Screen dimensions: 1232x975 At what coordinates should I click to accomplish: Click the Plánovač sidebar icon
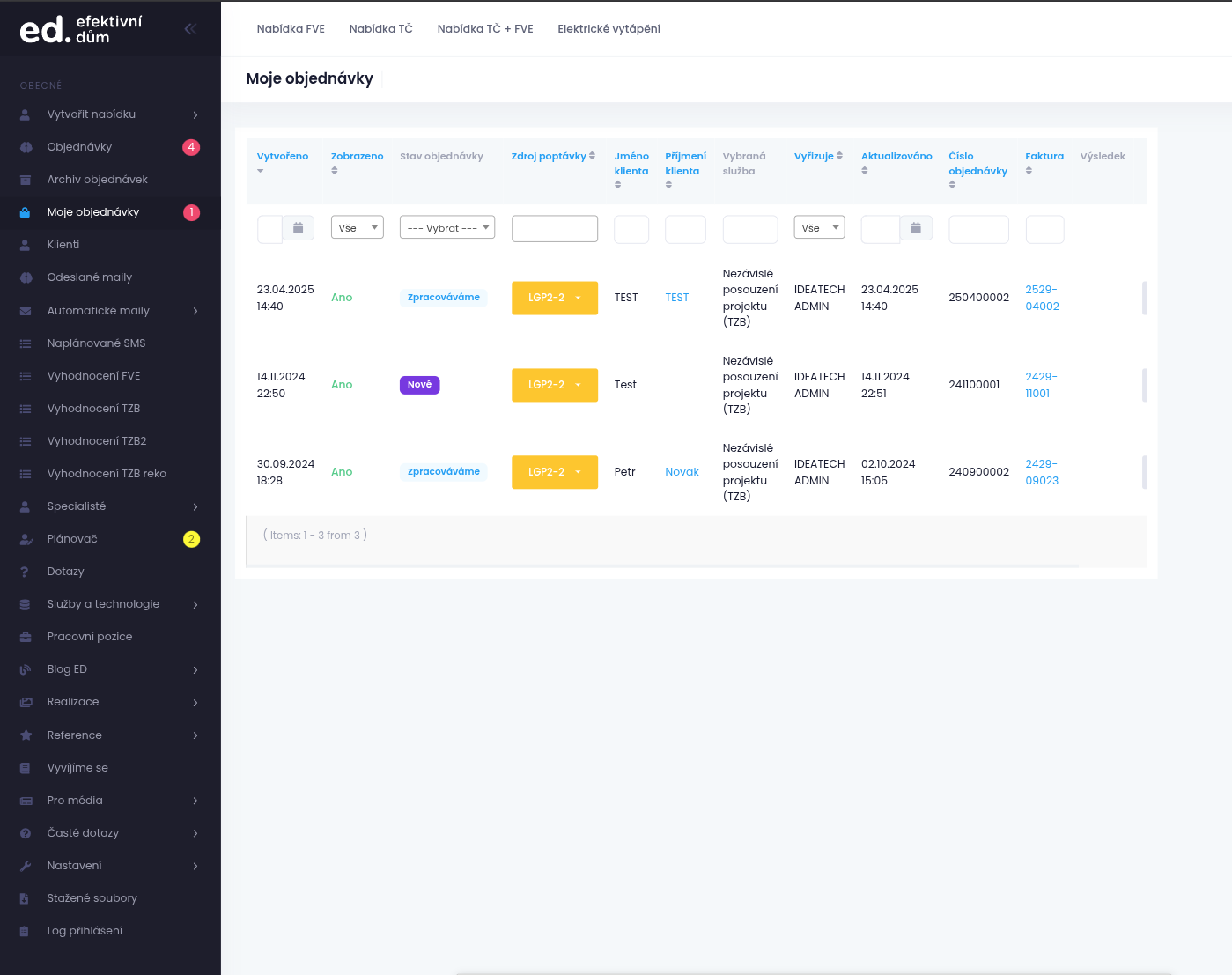(x=26, y=539)
